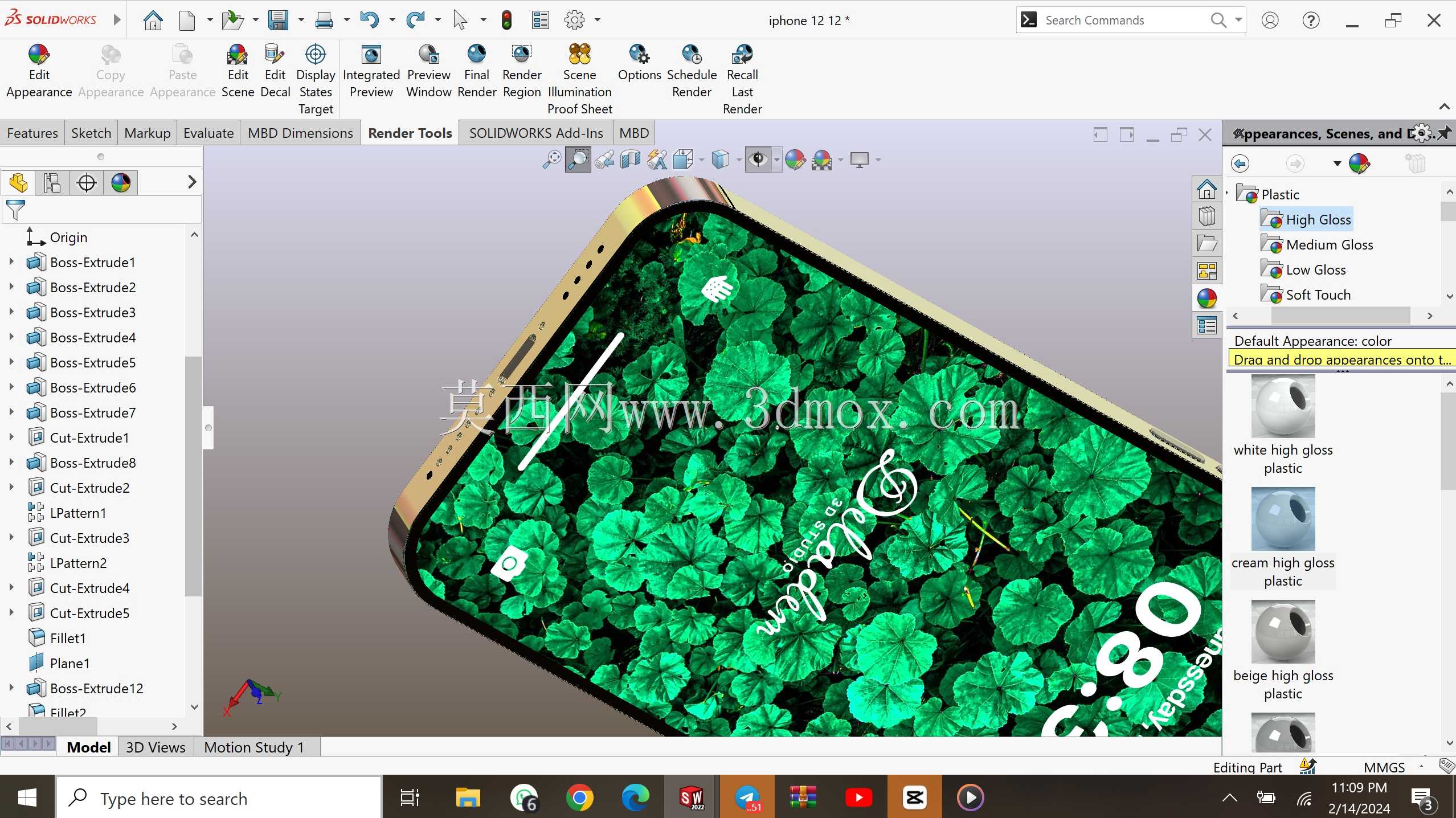The height and width of the screenshot is (818, 1456).
Task: Open the Undo dropdown arrow
Action: (392, 21)
